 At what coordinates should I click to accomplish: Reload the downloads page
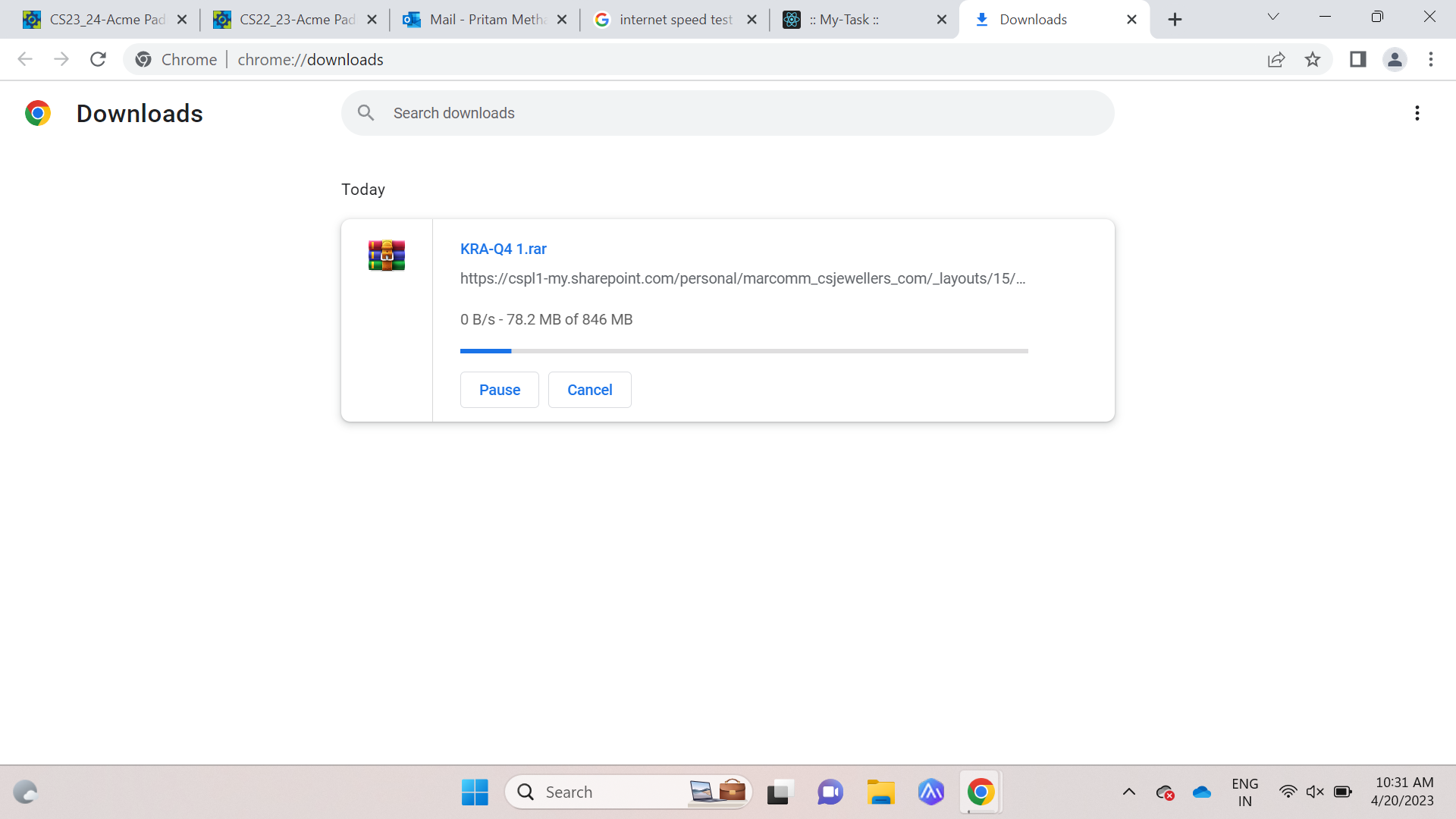pyautogui.click(x=98, y=59)
